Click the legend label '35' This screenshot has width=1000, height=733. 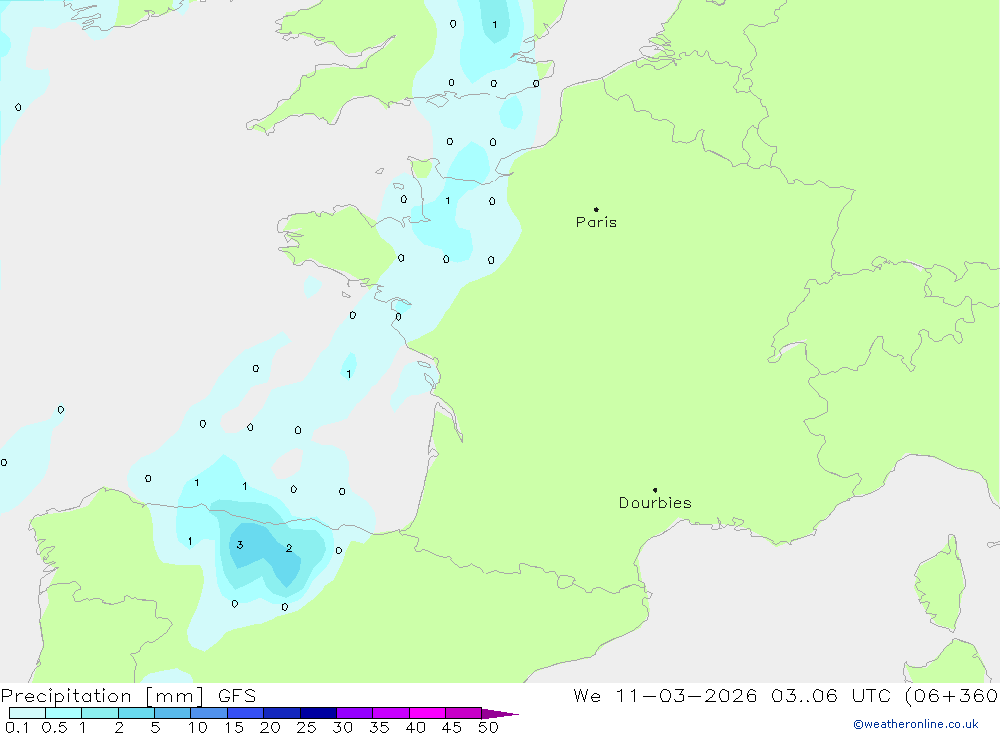[x=379, y=727]
